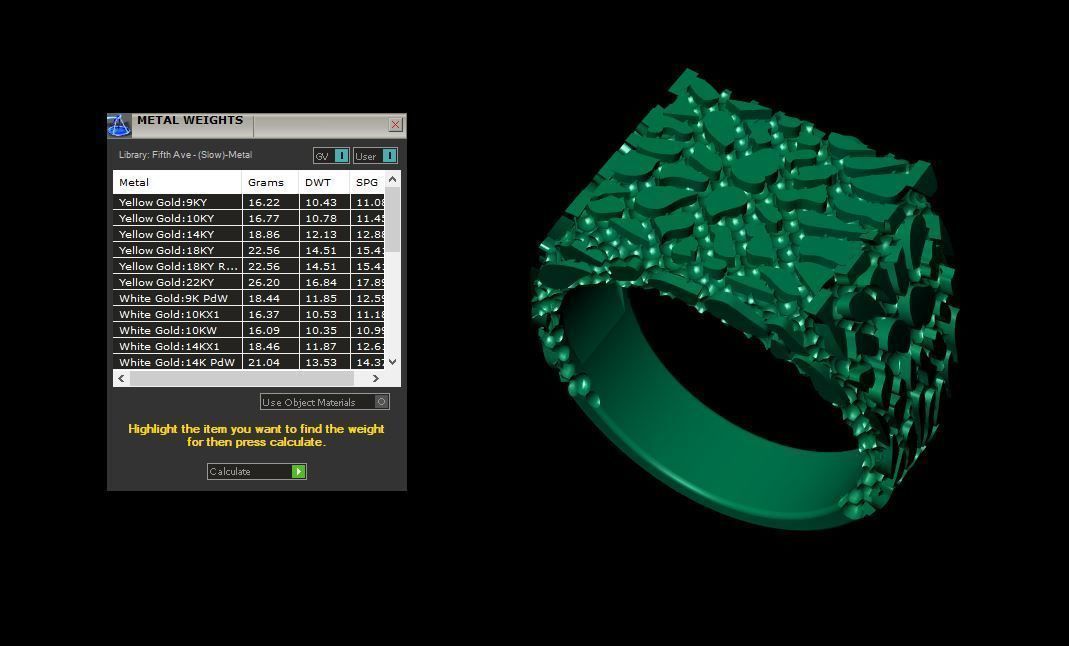1069x646 pixels.
Task: Click the 10.35 DWT value
Action: coord(321,330)
